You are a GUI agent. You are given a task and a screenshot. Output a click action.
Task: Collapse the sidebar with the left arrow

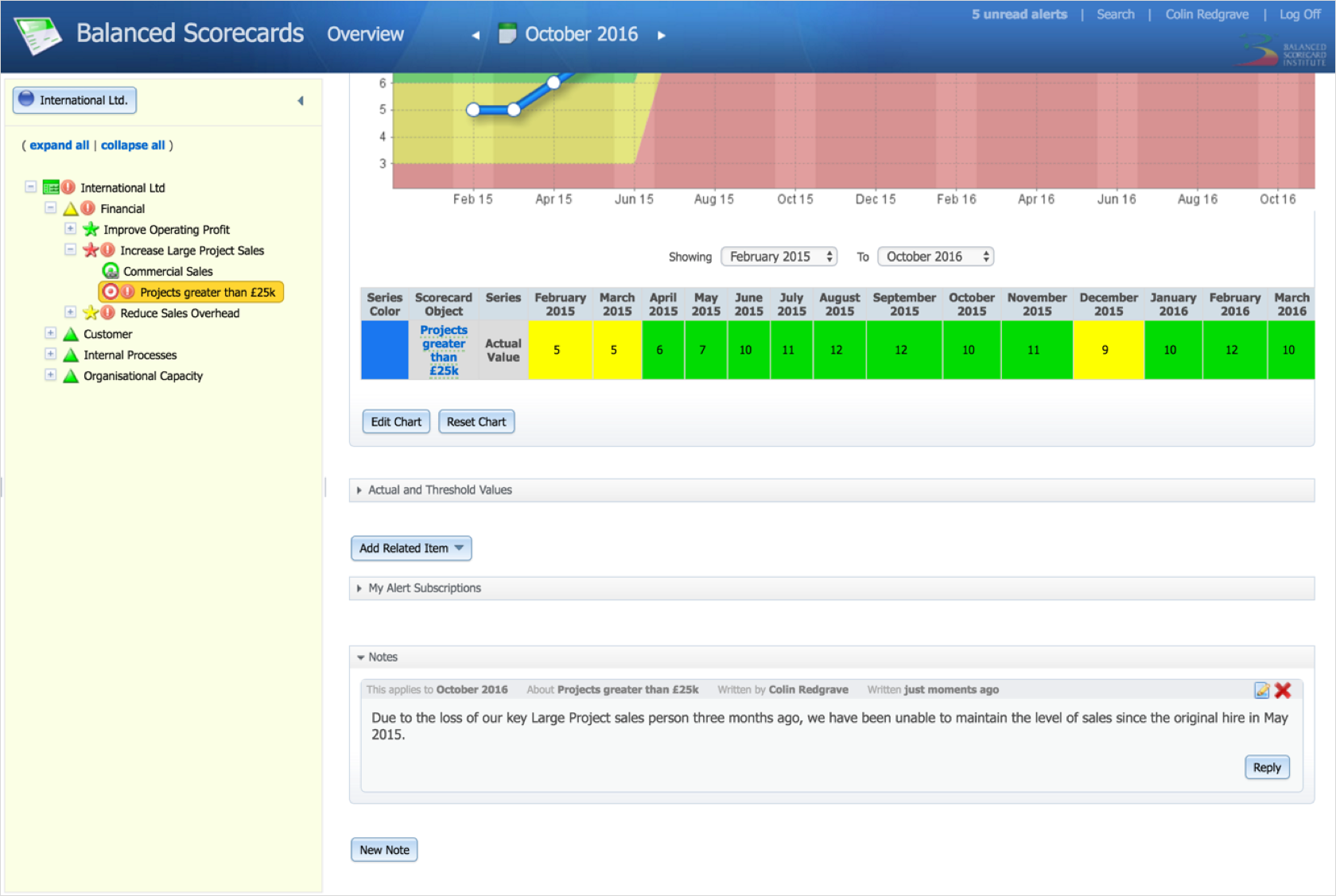(x=301, y=101)
